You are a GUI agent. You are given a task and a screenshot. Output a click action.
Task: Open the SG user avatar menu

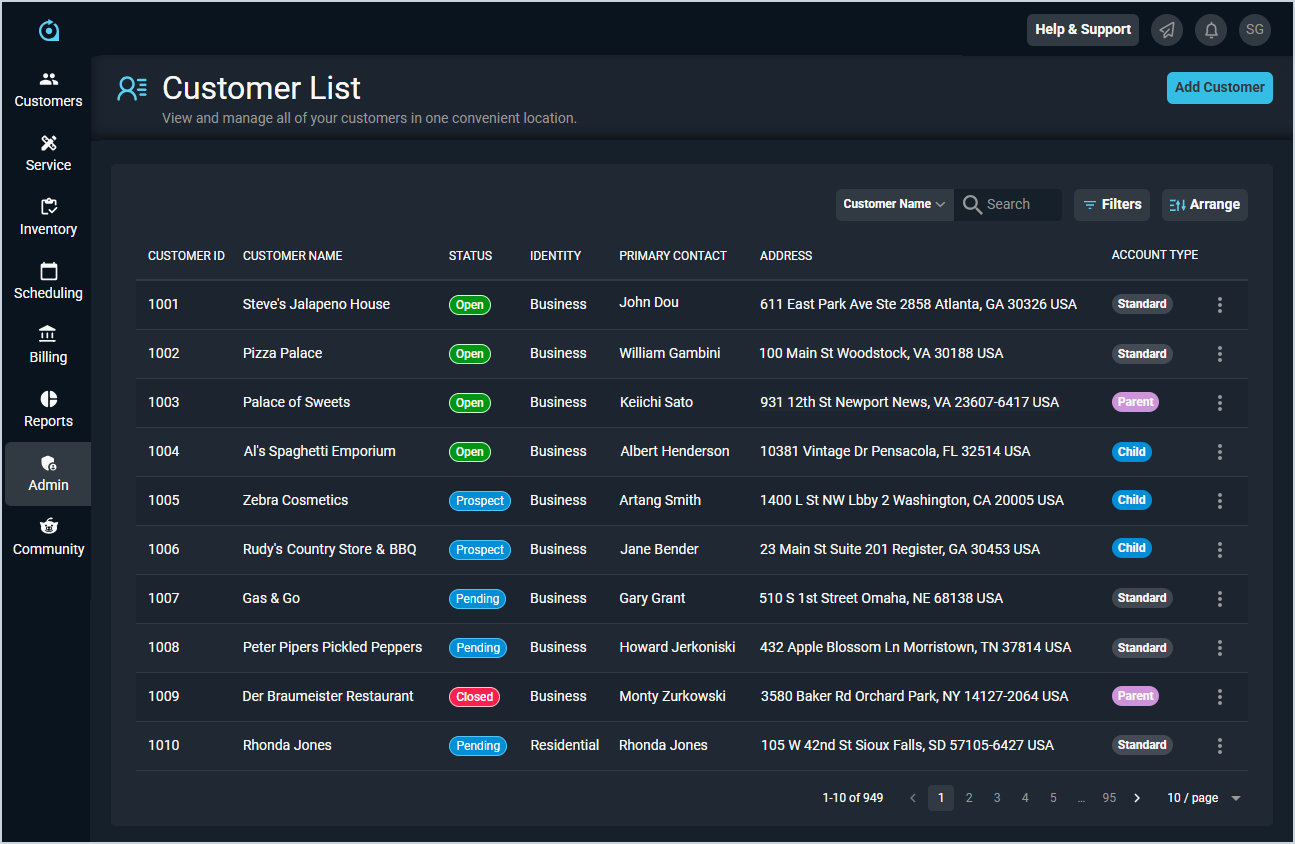click(x=1255, y=30)
